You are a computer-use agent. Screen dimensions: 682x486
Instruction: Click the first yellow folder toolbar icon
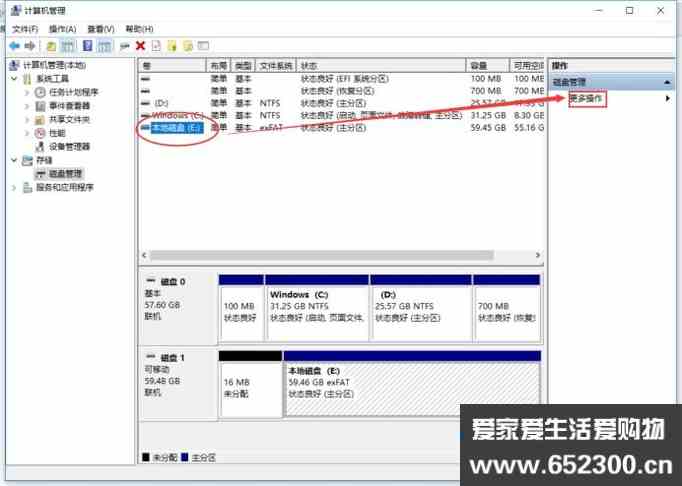click(x=172, y=46)
